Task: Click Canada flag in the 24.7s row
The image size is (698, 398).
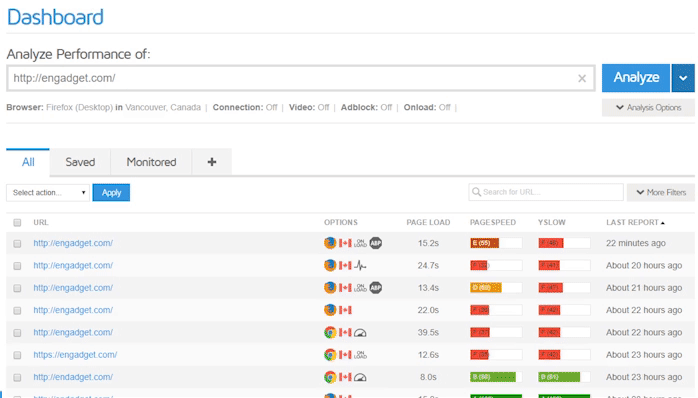Action: (345, 265)
